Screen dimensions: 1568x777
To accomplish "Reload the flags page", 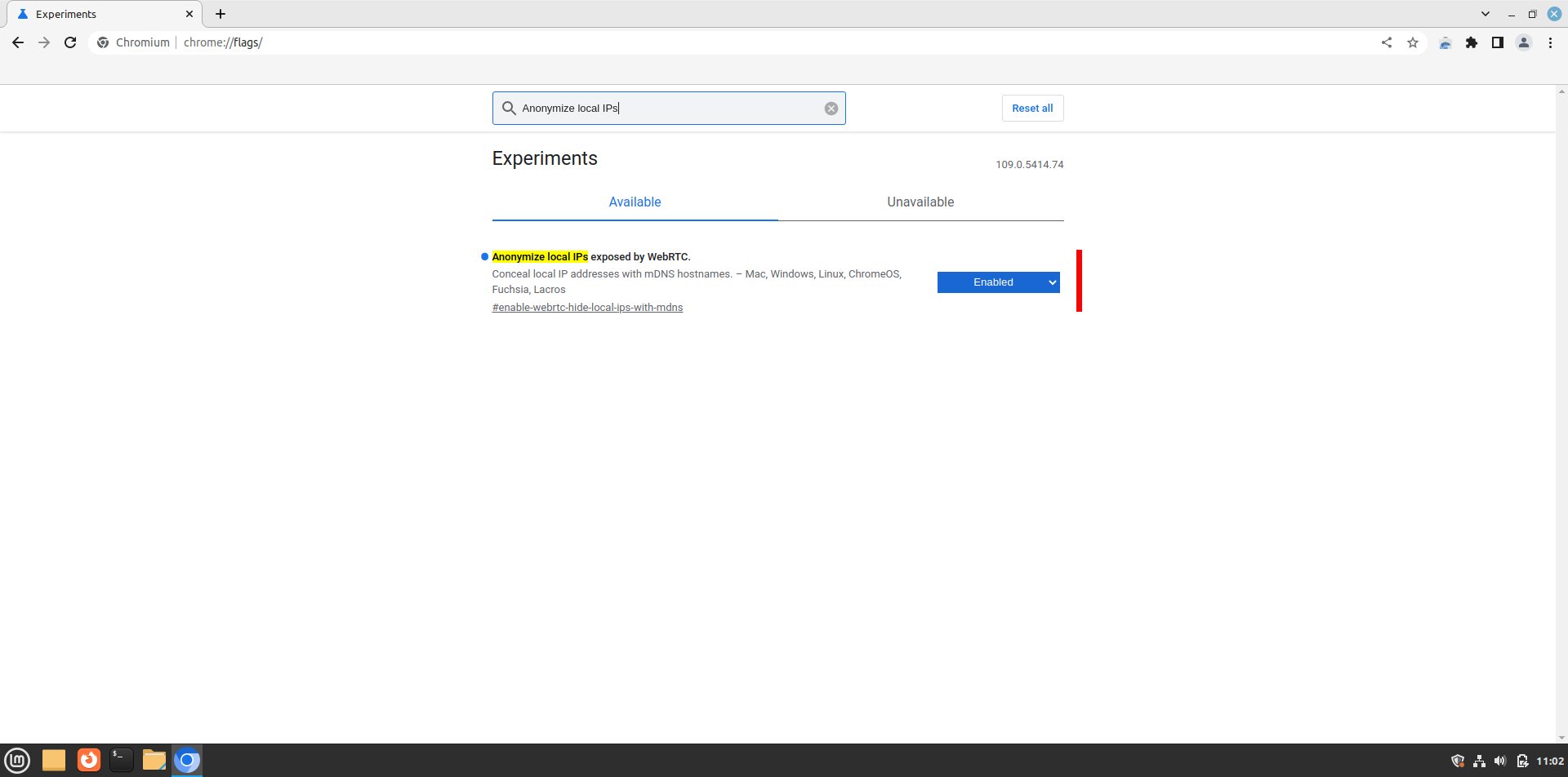I will click(x=70, y=42).
